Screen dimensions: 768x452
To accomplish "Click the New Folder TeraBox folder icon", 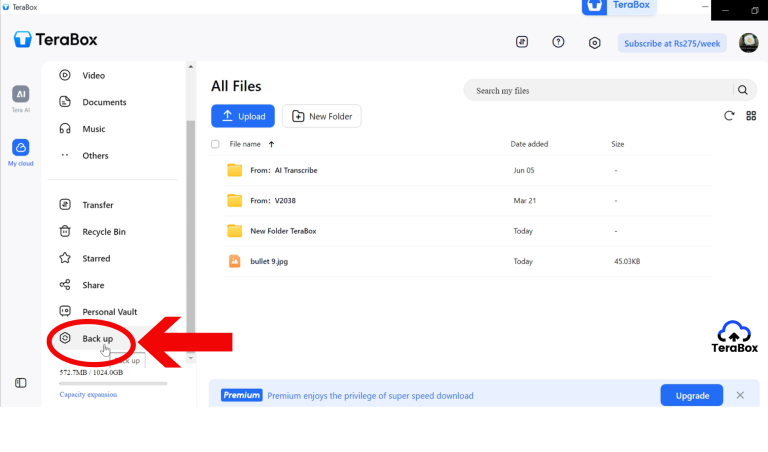I will click(x=235, y=231).
